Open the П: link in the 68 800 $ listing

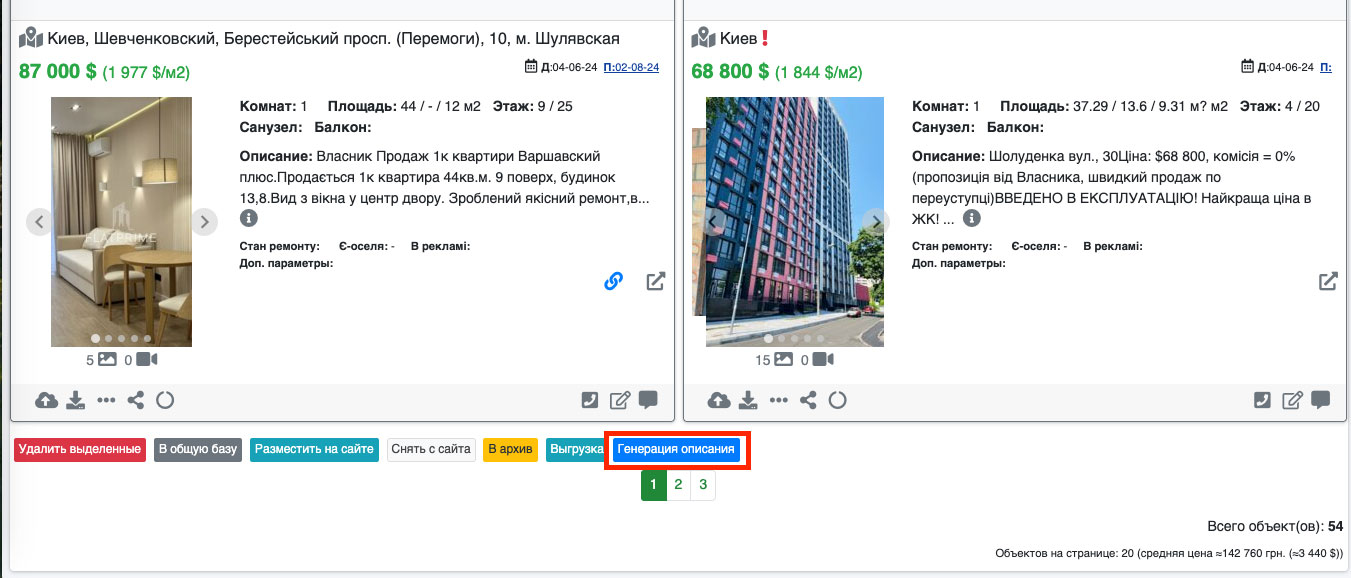click(1326, 67)
